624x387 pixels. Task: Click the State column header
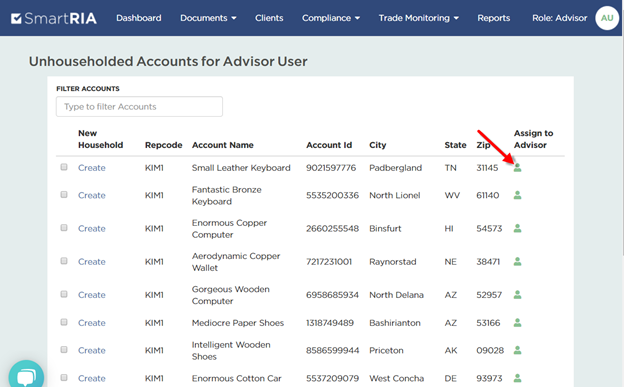pyautogui.click(x=455, y=145)
